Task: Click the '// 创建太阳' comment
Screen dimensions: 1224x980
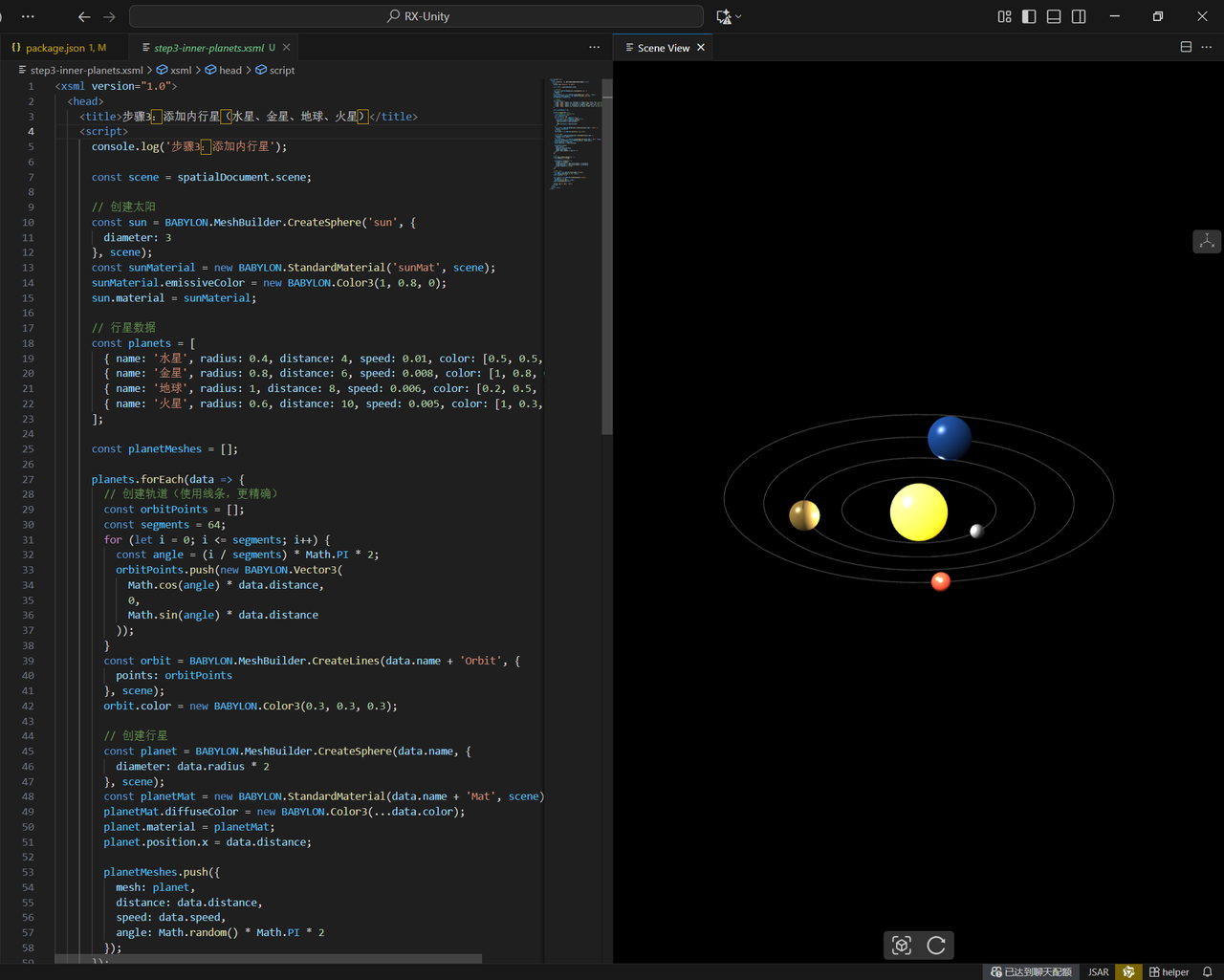Action: tap(123, 207)
